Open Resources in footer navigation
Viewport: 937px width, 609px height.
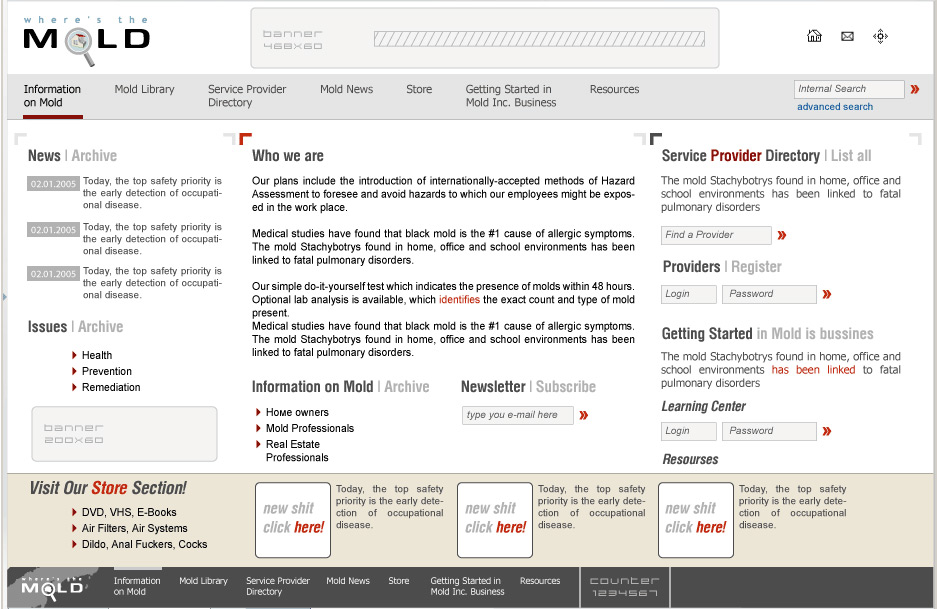point(540,581)
